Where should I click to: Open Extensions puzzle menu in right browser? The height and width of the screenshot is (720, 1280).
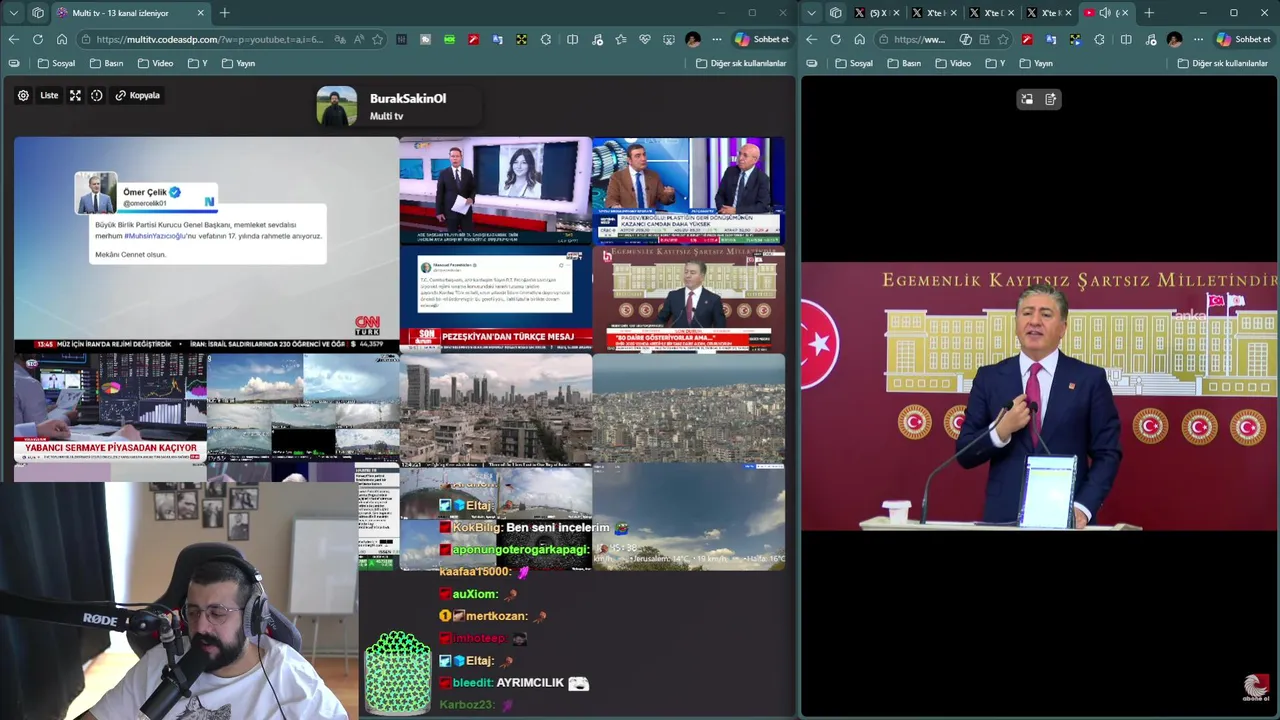(x=1099, y=39)
